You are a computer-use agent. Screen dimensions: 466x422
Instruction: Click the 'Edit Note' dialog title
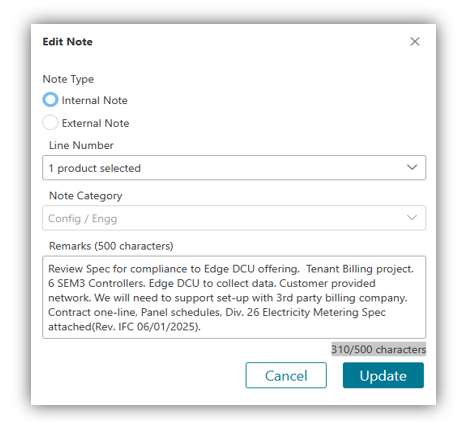68,42
